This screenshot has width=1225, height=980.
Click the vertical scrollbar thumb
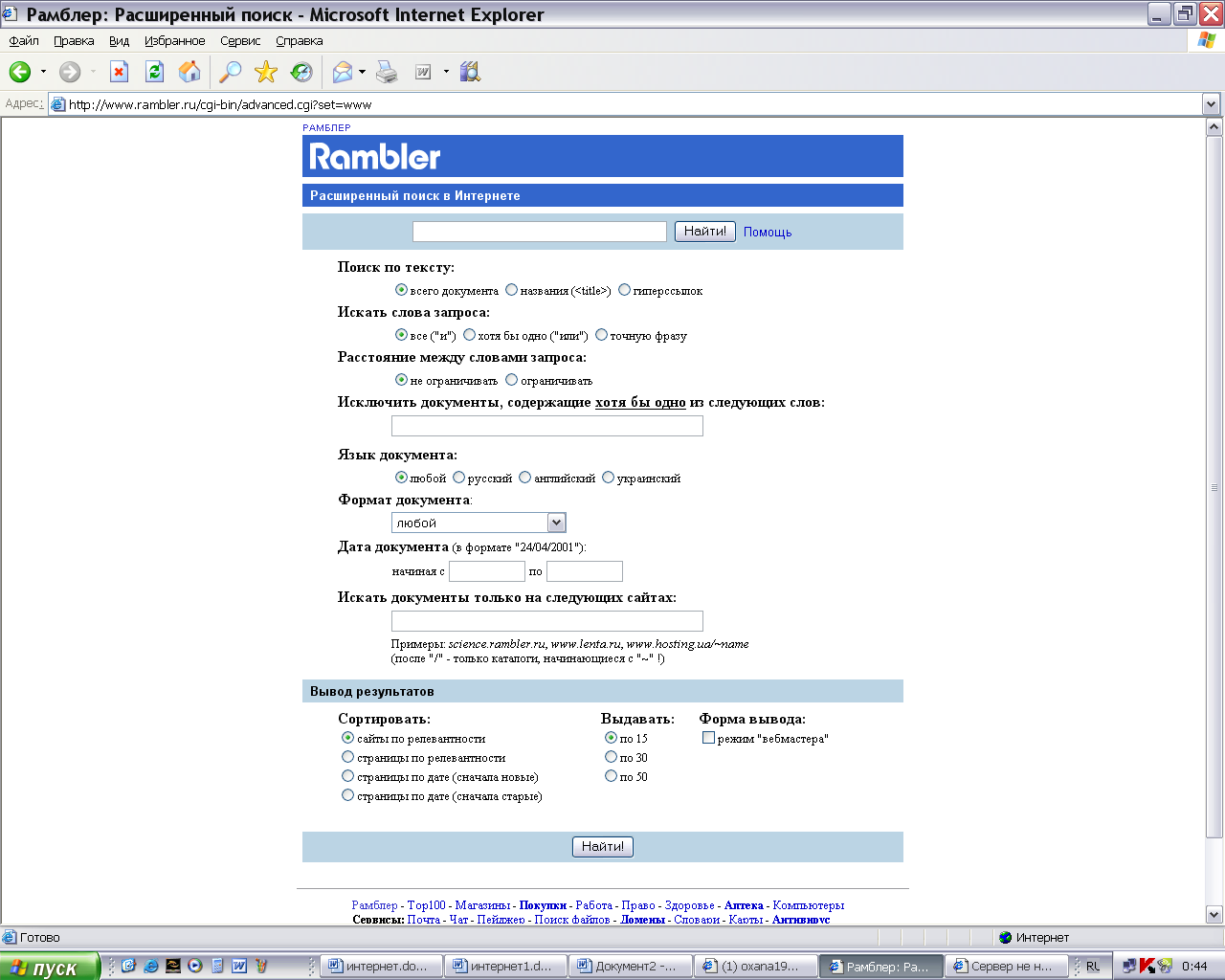click(1214, 487)
